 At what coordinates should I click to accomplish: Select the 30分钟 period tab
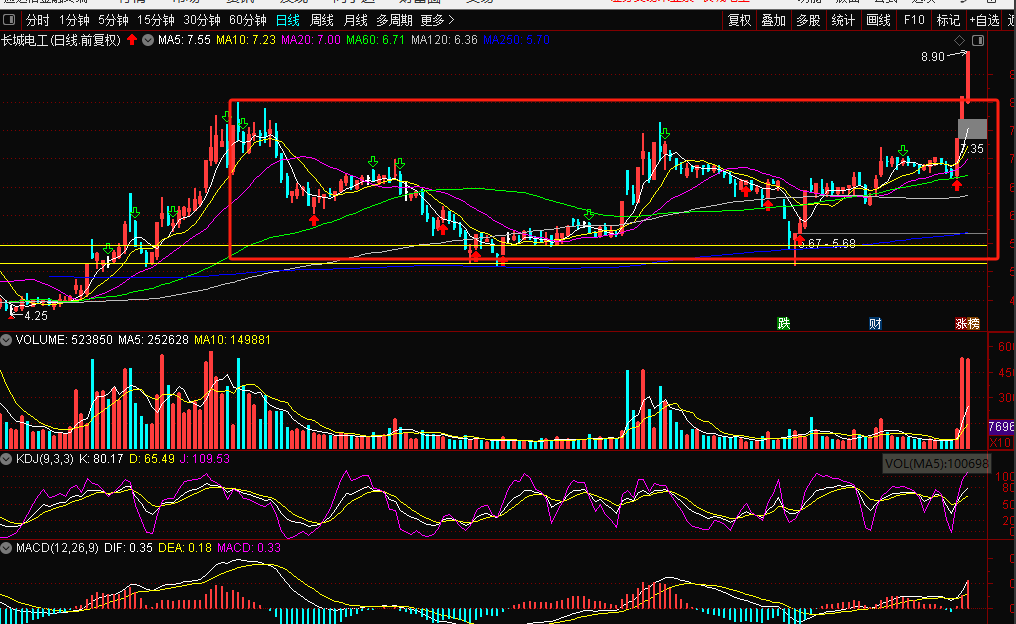[x=202, y=20]
